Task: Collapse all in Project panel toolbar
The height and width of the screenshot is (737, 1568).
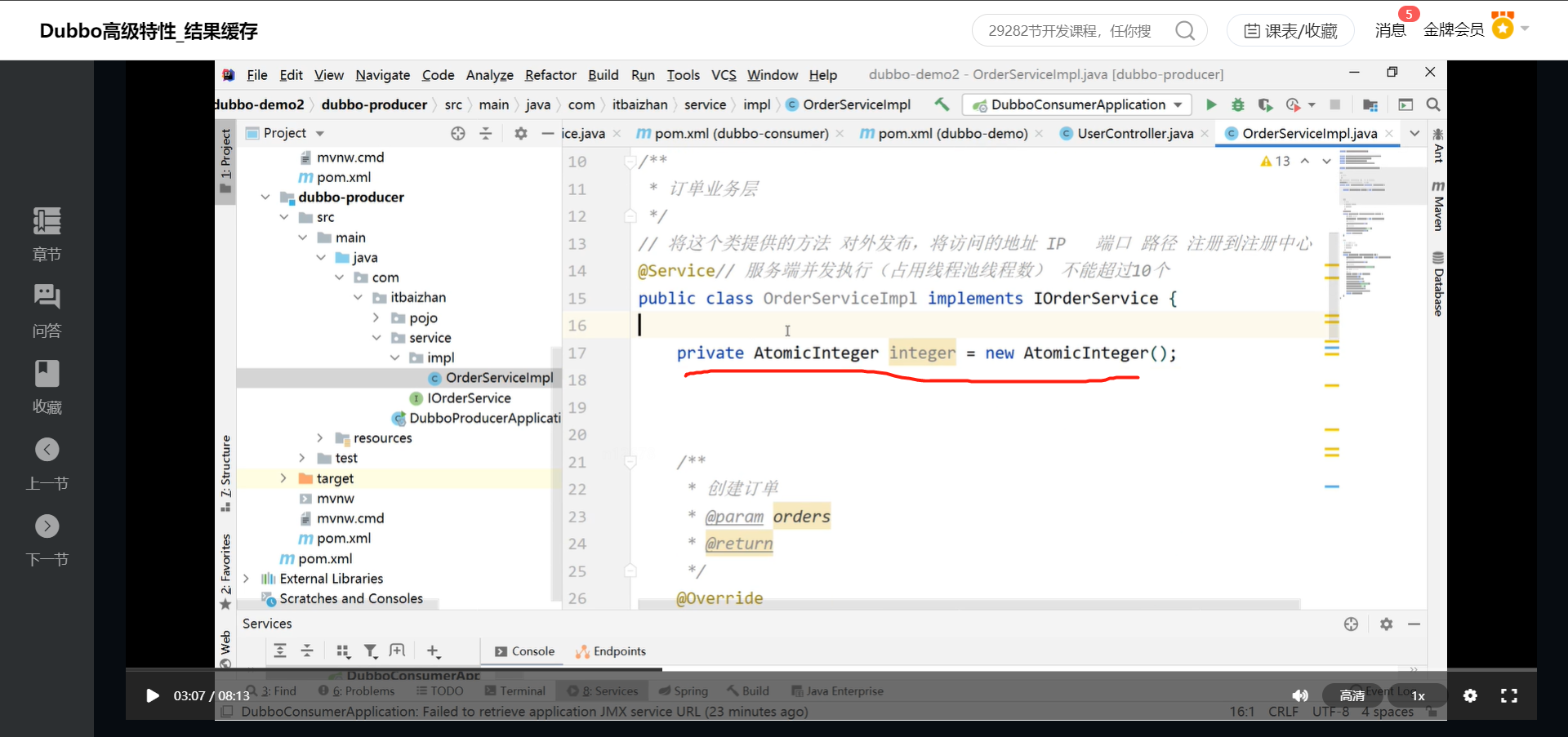Action: click(485, 133)
